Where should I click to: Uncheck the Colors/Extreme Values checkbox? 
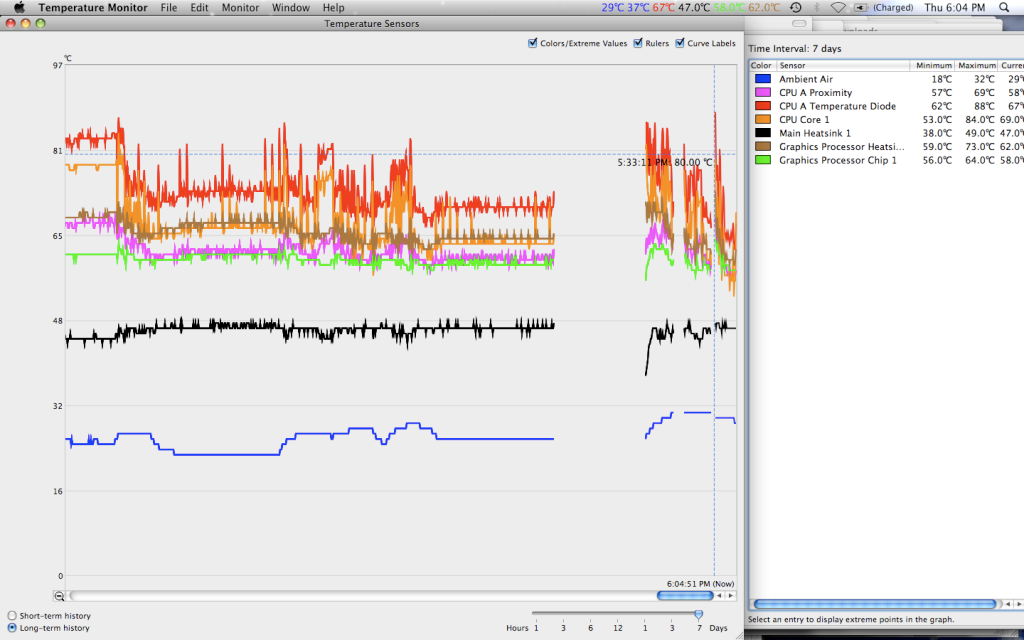(532, 43)
